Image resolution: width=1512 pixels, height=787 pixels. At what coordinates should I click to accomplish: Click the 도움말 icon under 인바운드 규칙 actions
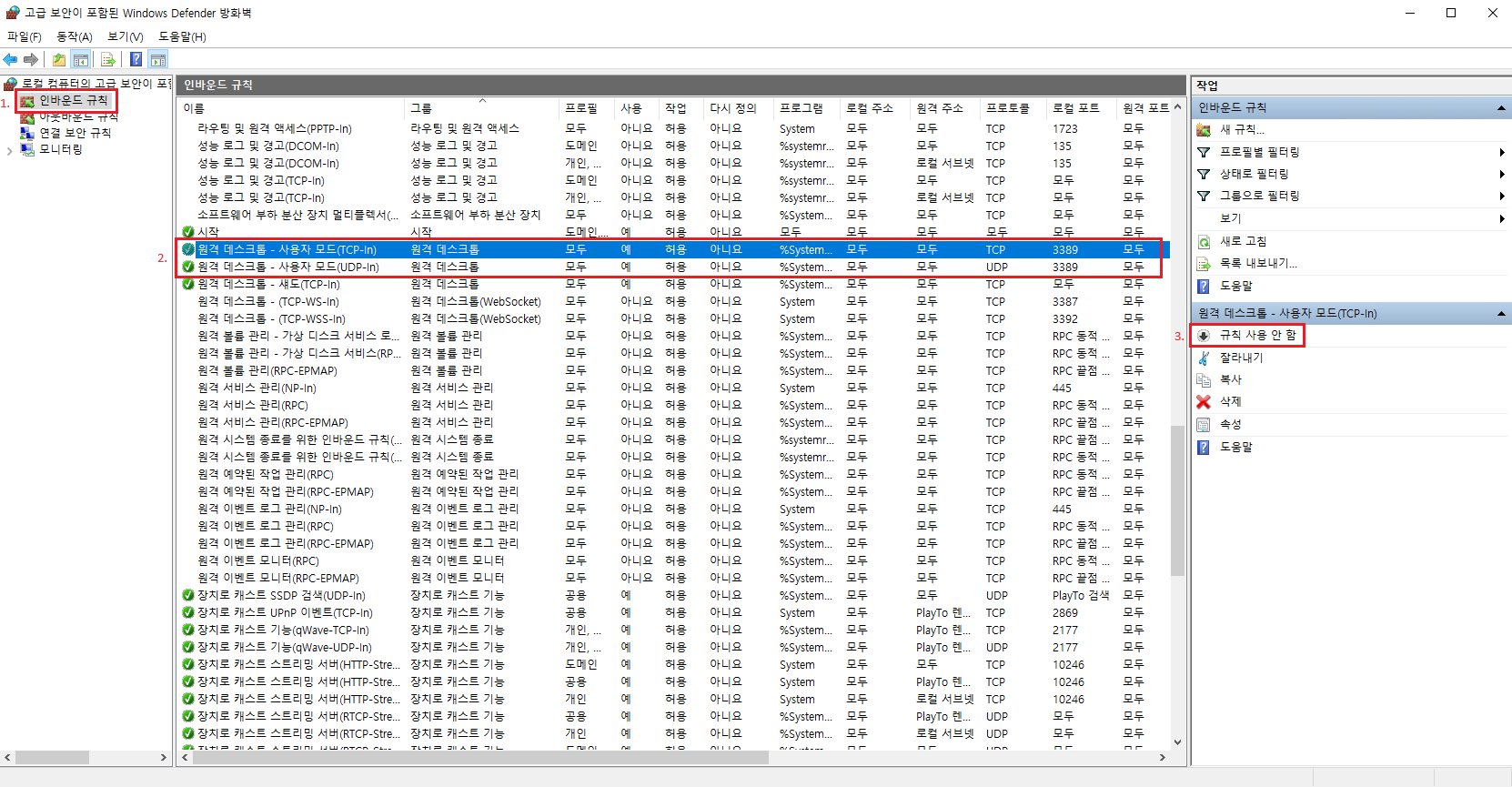click(x=1204, y=286)
